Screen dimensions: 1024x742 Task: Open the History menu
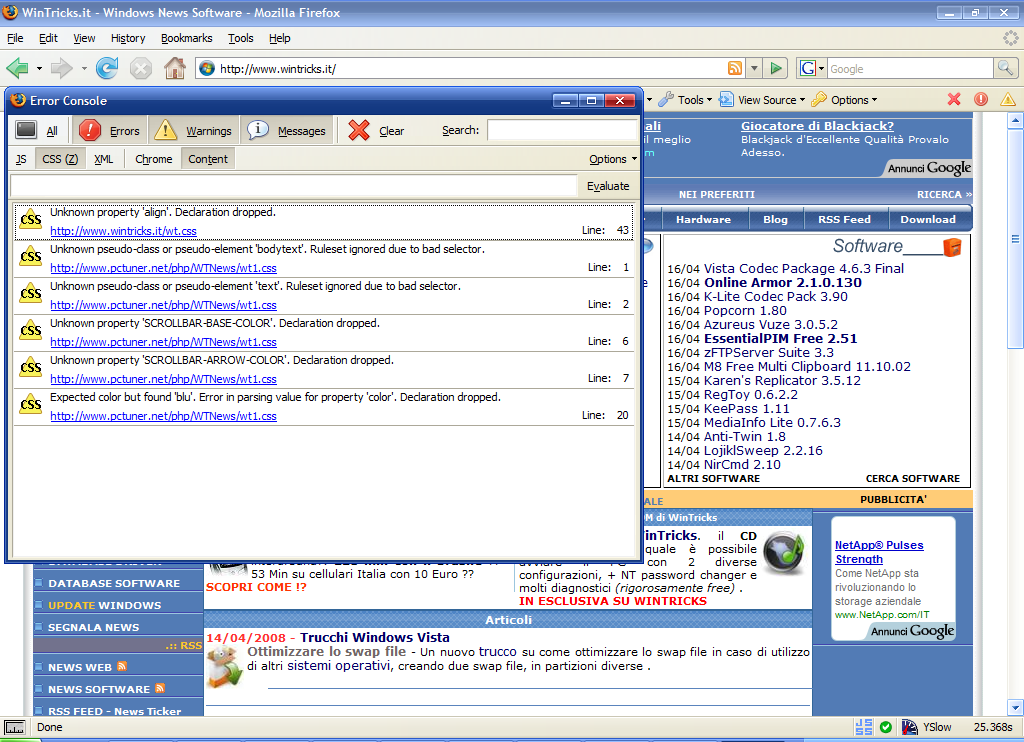pyautogui.click(x=128, y=38)
